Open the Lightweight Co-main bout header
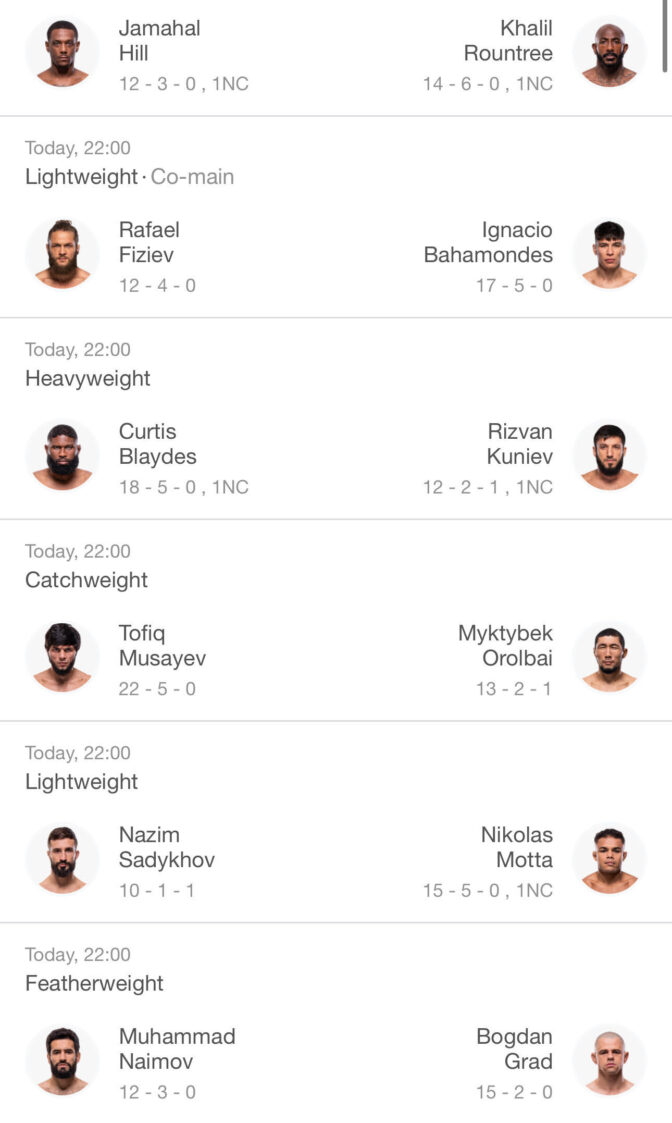This screenshot has height=1123, width=672. pyautogui.click(x=130, y=177)
